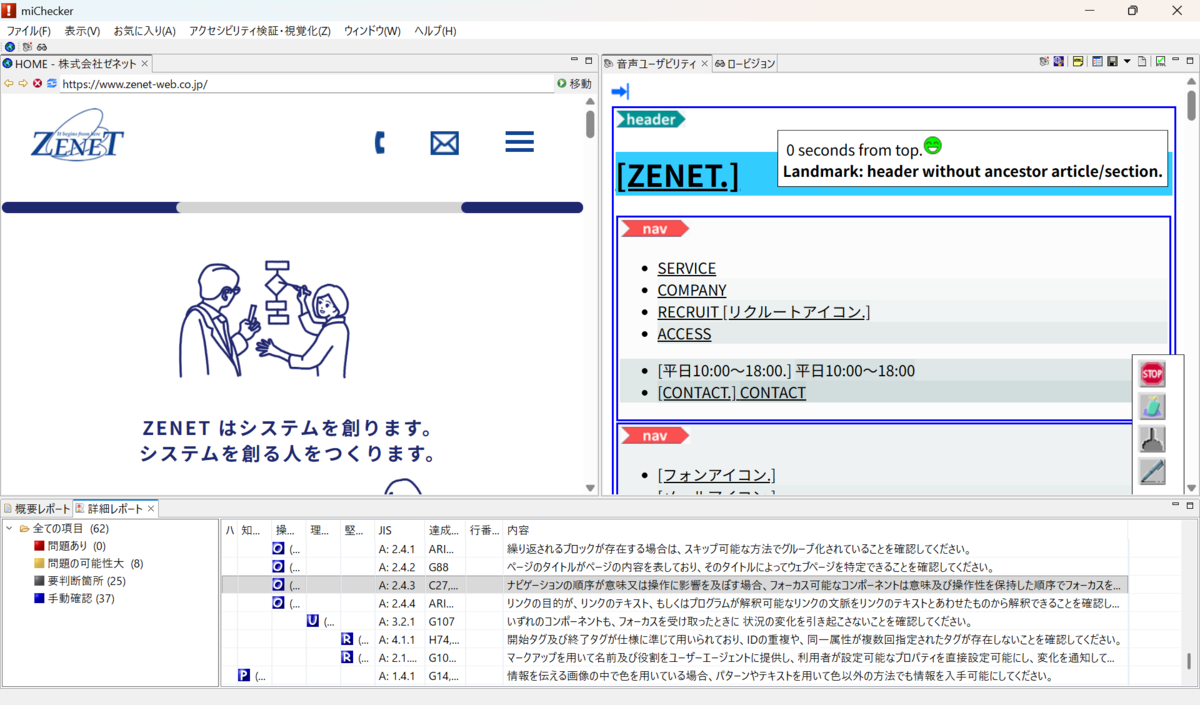
Task: Click the save floppy disk icon in voice panel
Action: coord(1112,62)
